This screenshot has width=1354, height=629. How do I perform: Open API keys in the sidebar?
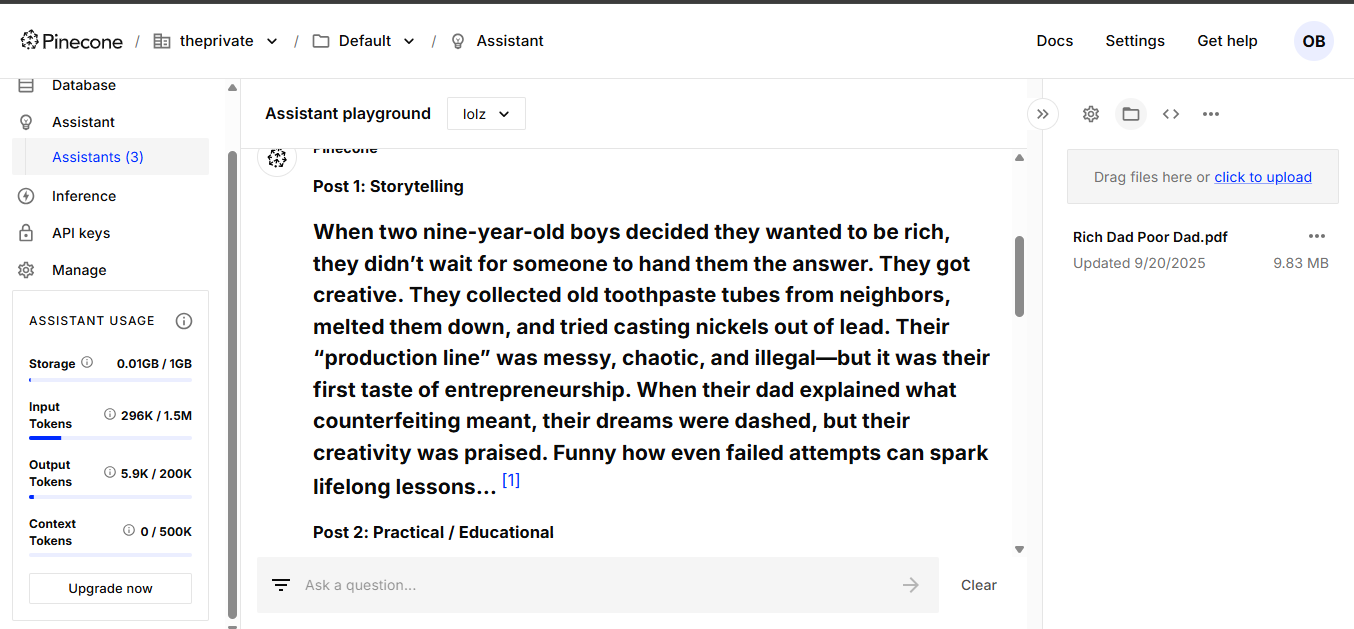pos(81,233)
